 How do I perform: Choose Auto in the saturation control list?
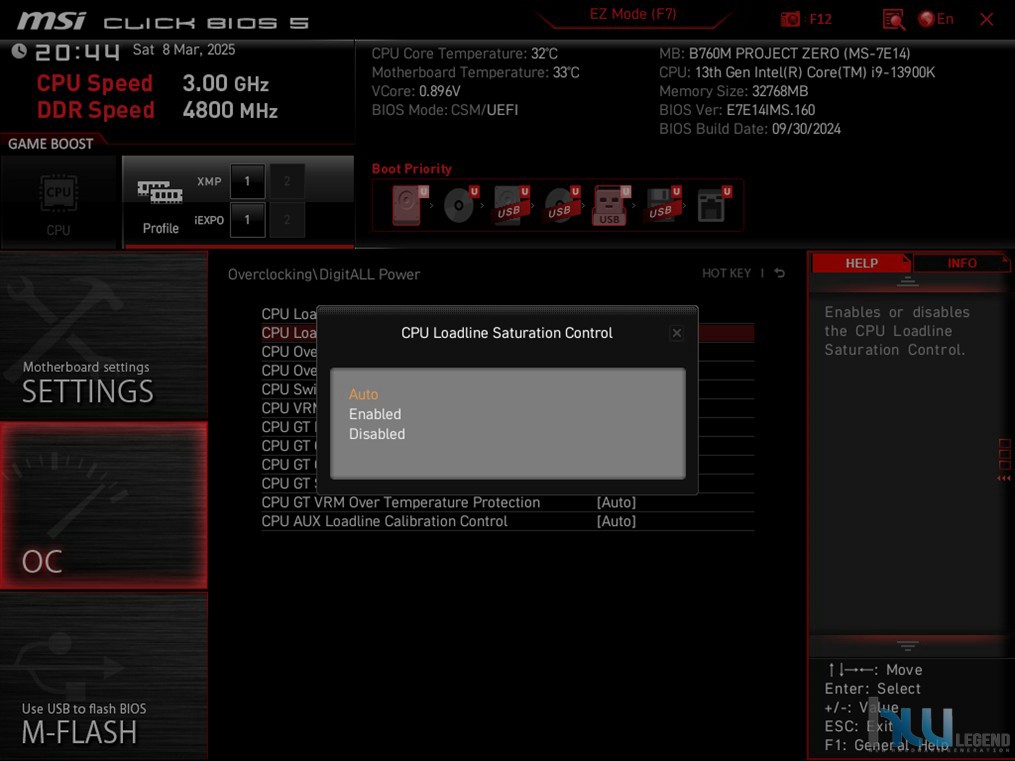[x=363, y=394]
